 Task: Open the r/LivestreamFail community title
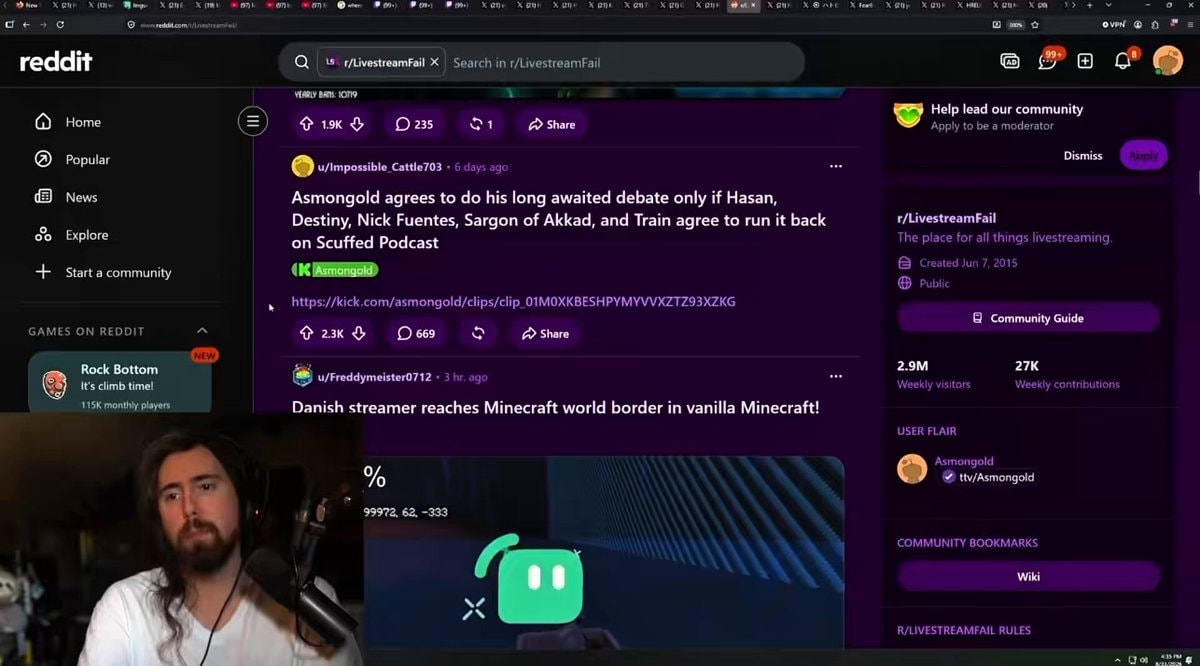coord(946,218)
